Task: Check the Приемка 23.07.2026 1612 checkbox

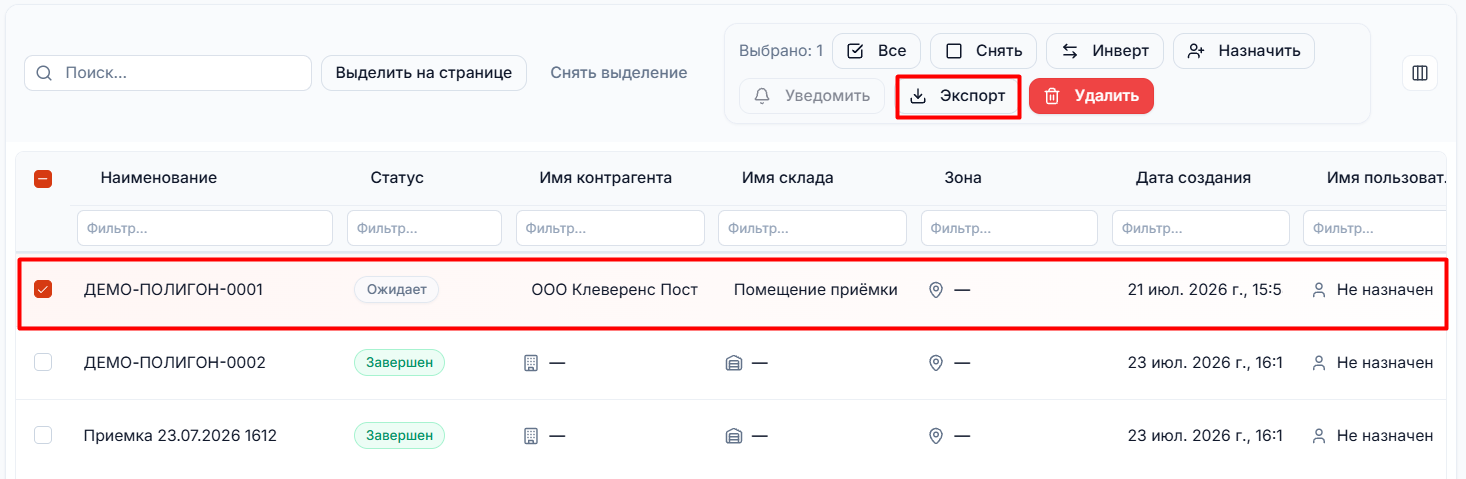Action: (43, 435)
